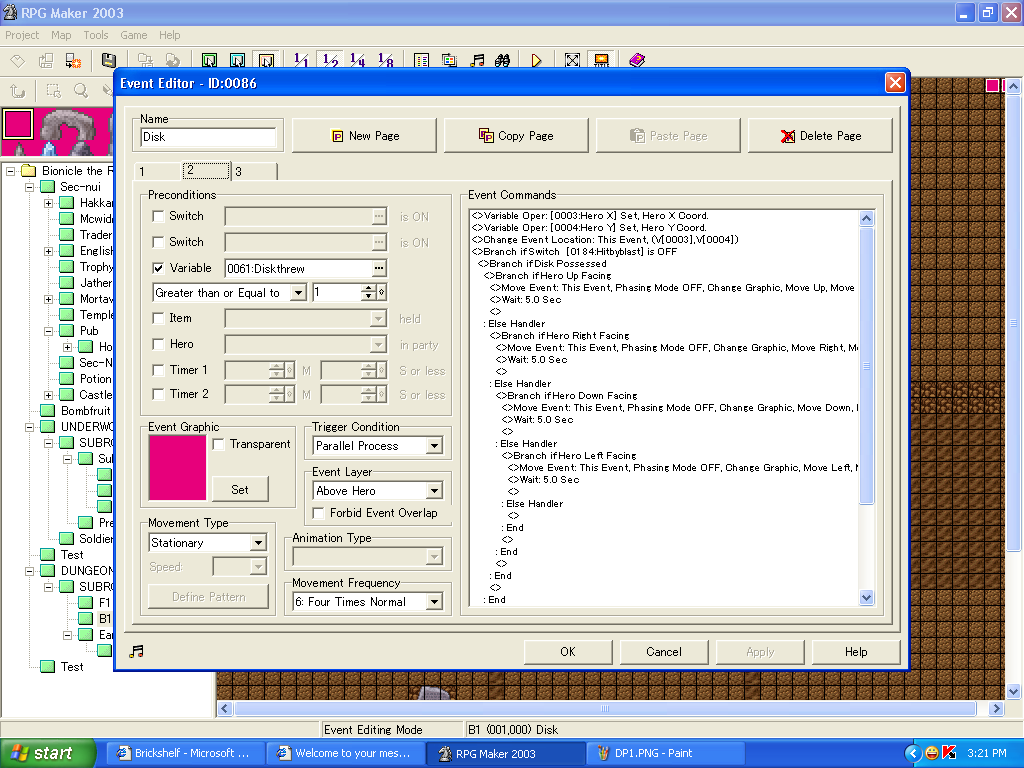The image size is (1024, 768).
Task: Open the Trigger Condition dropdown
Action: (434, 446)
